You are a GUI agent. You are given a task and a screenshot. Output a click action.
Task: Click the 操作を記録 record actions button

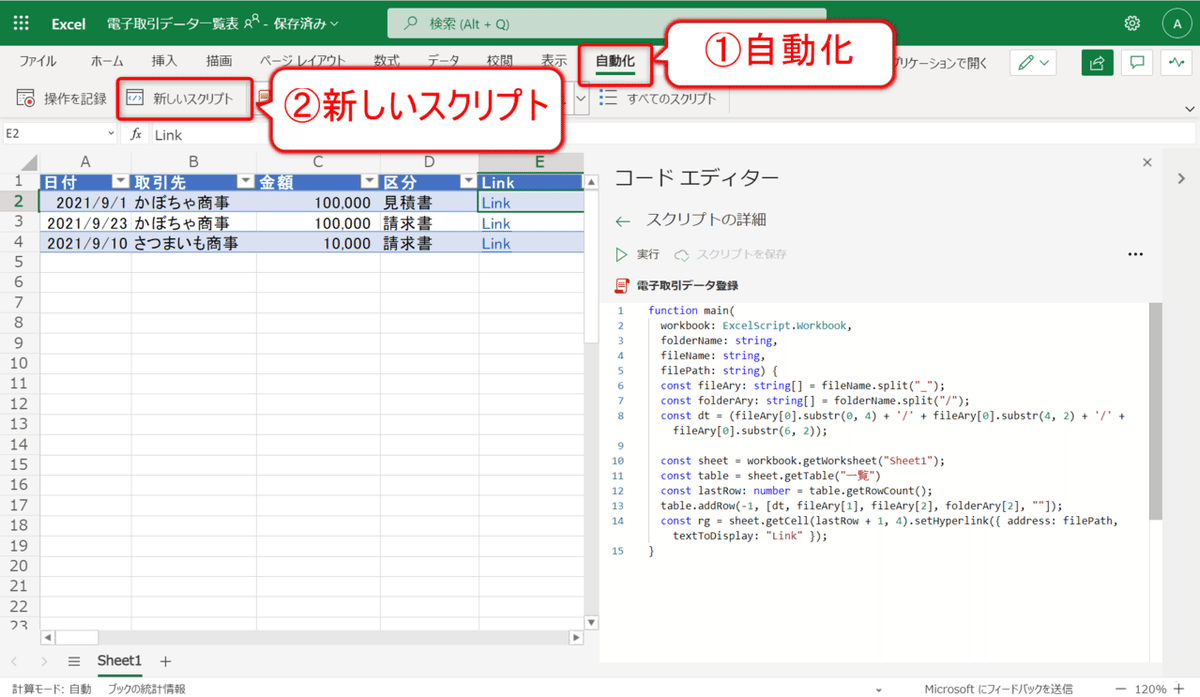pos(61,99)
